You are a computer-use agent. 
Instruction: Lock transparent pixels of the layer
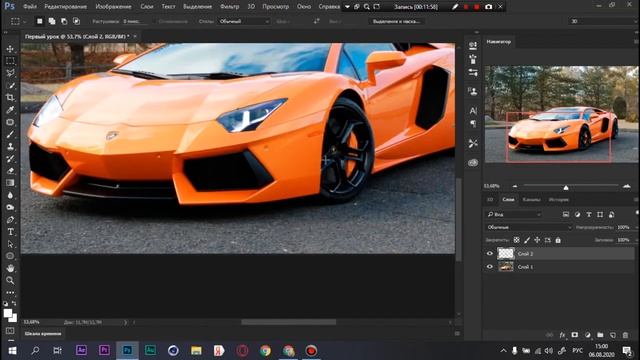tap(516, 240)
